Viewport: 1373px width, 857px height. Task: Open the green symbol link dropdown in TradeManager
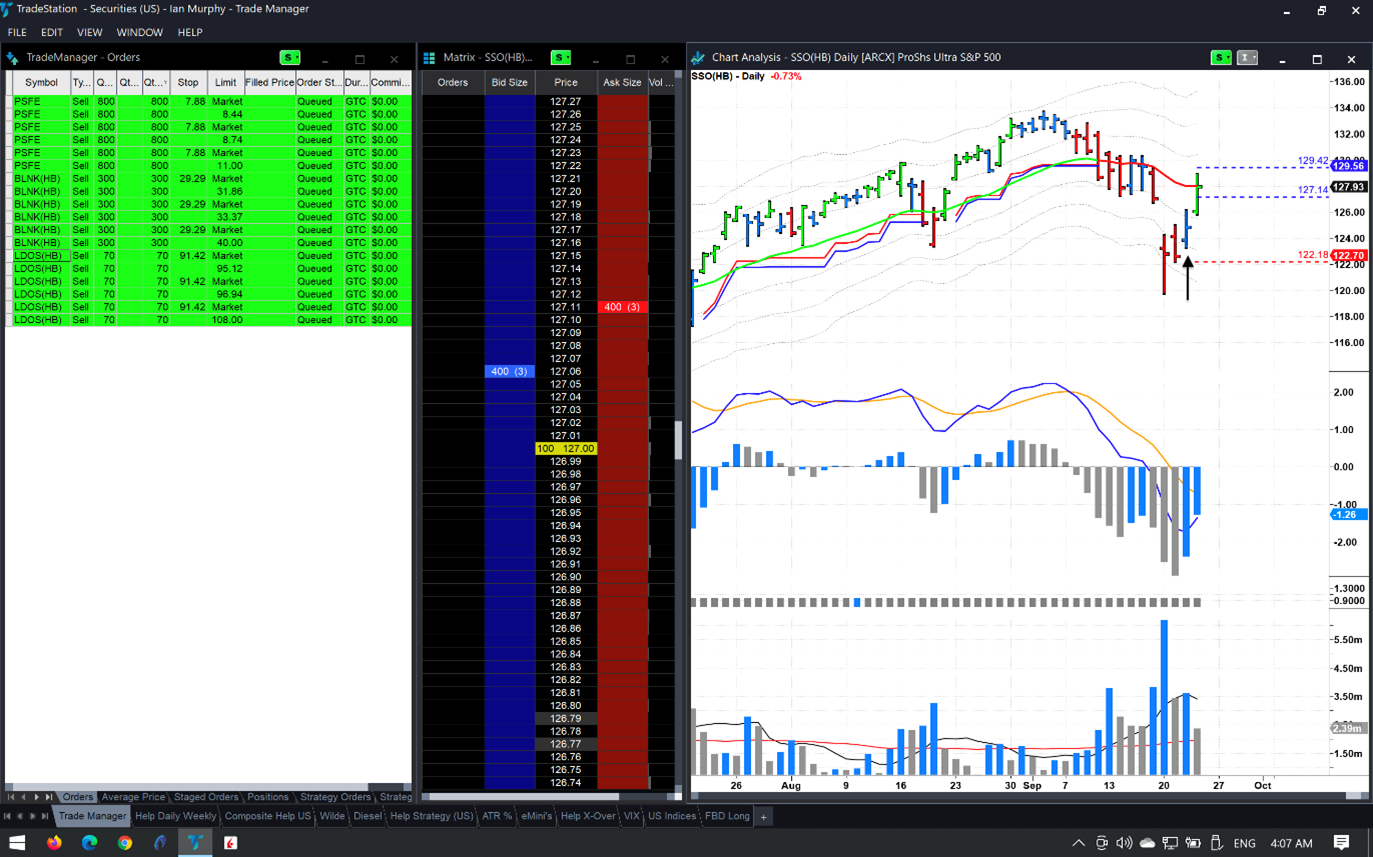coord(290,58)
